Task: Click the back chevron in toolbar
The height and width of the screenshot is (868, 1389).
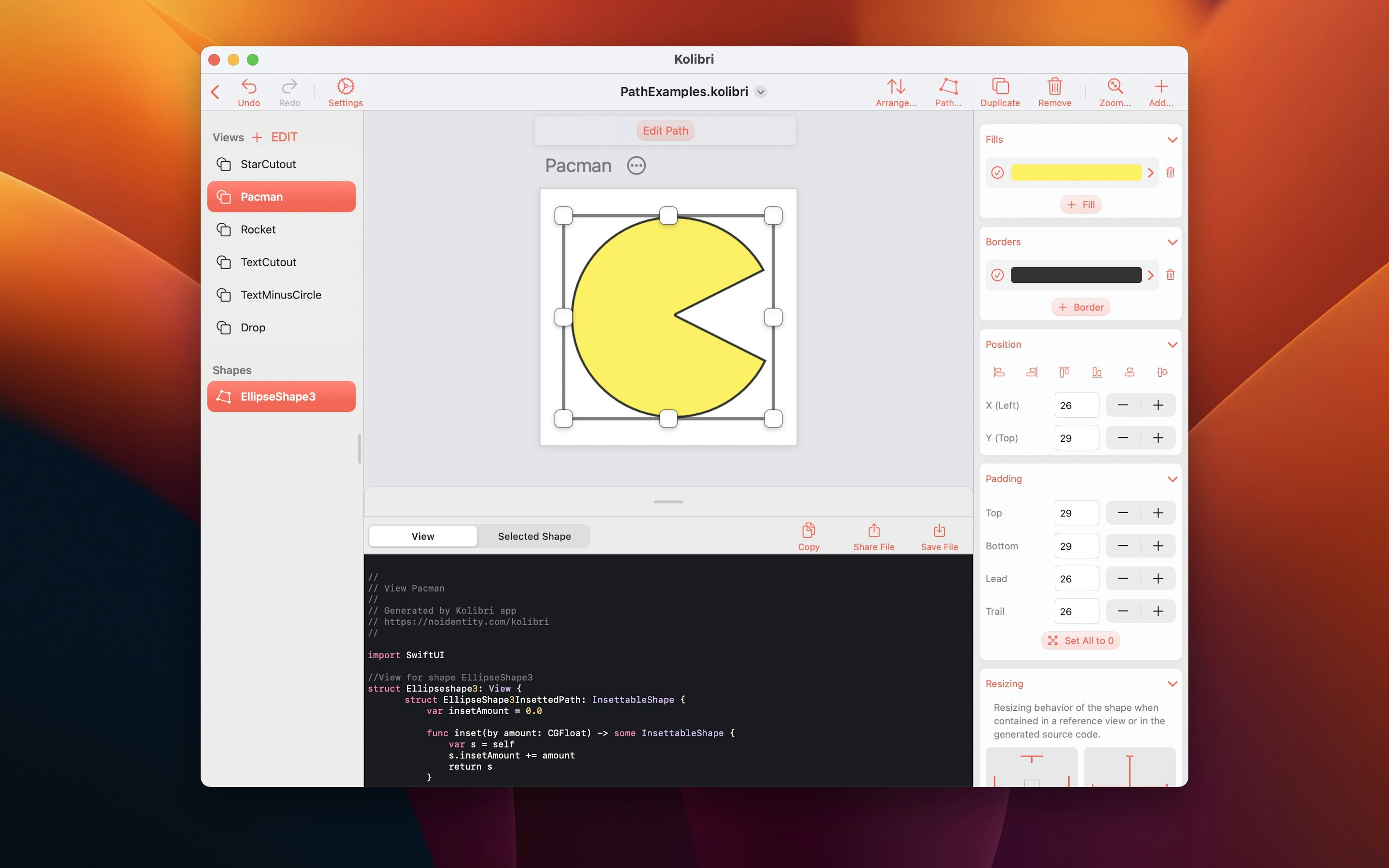Action: [x=215, y=92]
